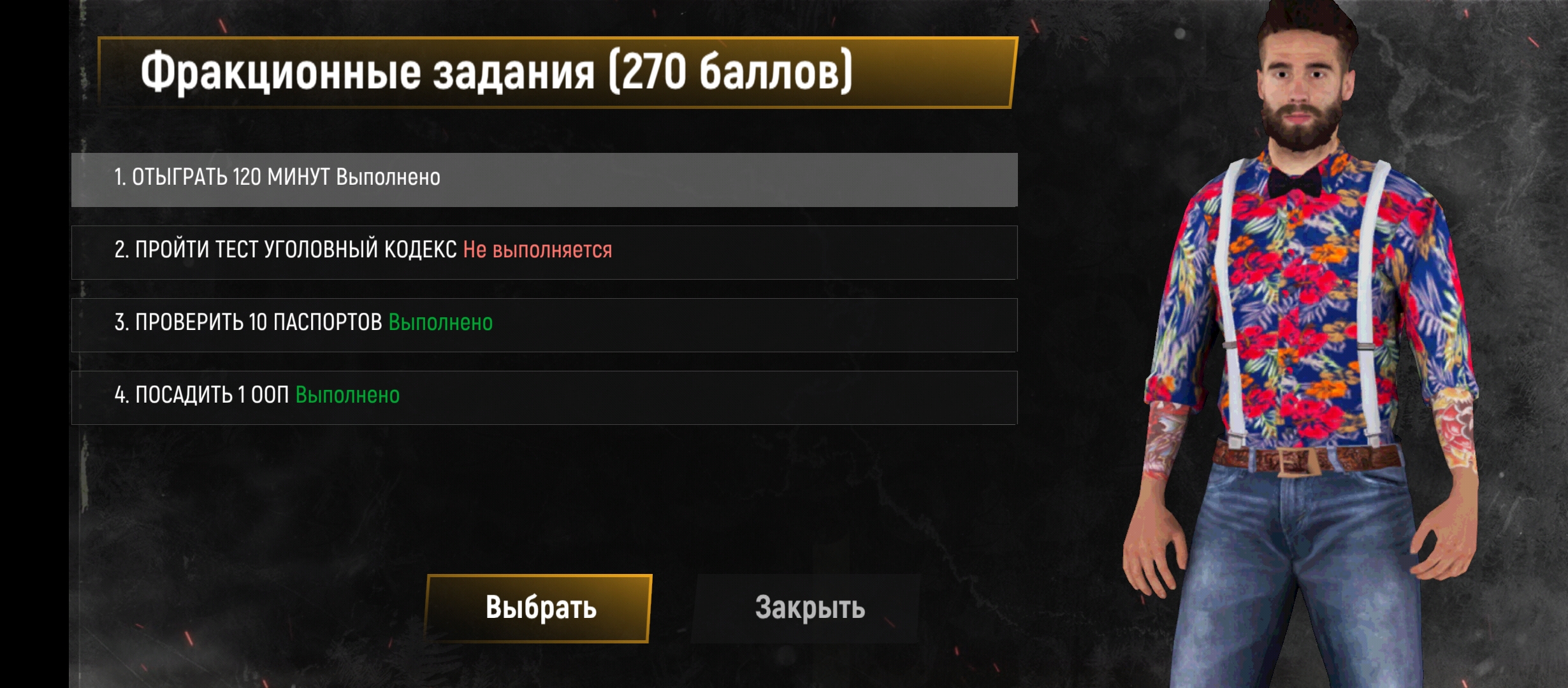Screen dimensions: 1568x688
Task: Dismiss the menu with Закрыть
Action: click(x=808, y=608)
